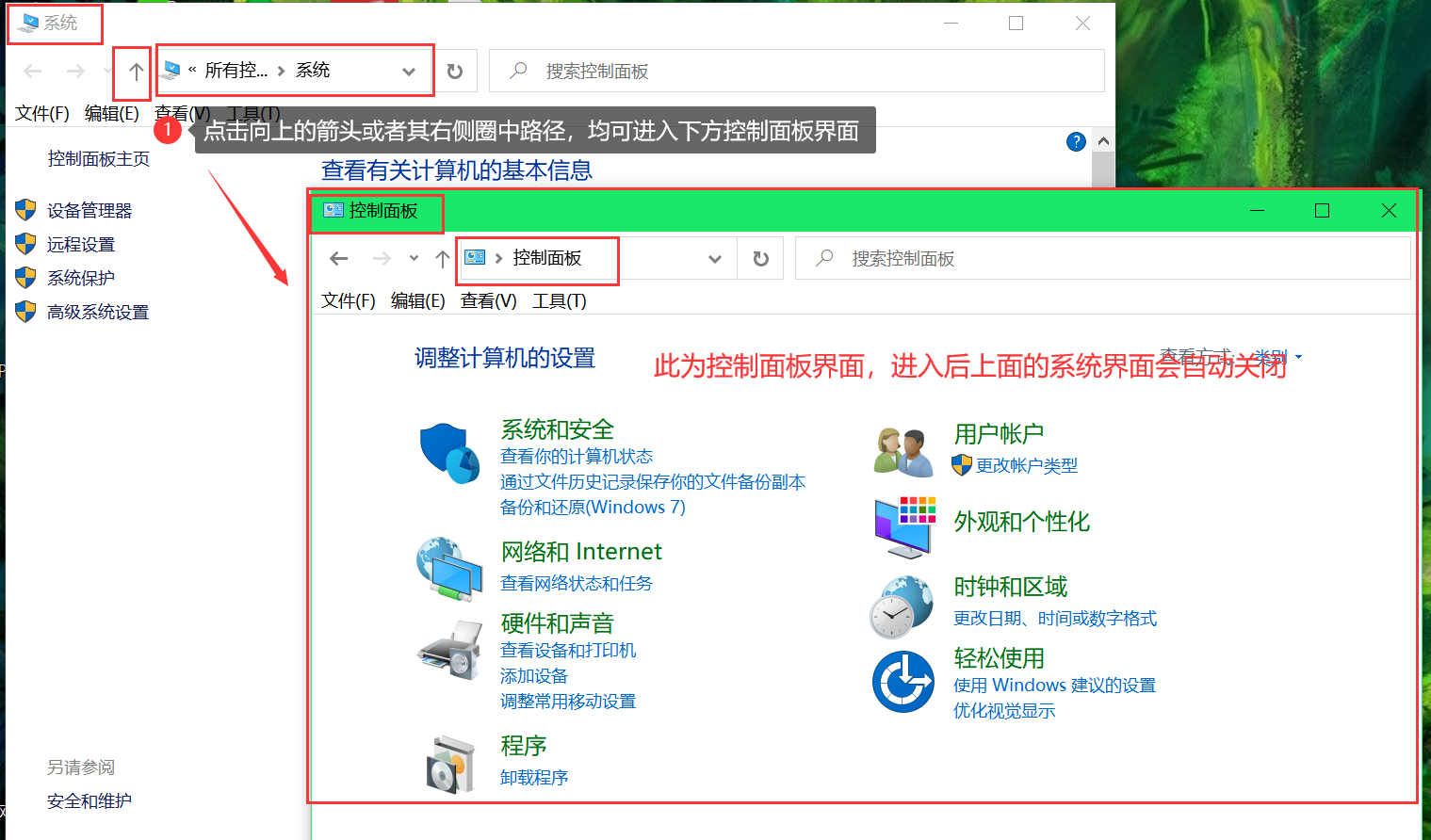Click the Programs disc icon

tap(450, 765)
